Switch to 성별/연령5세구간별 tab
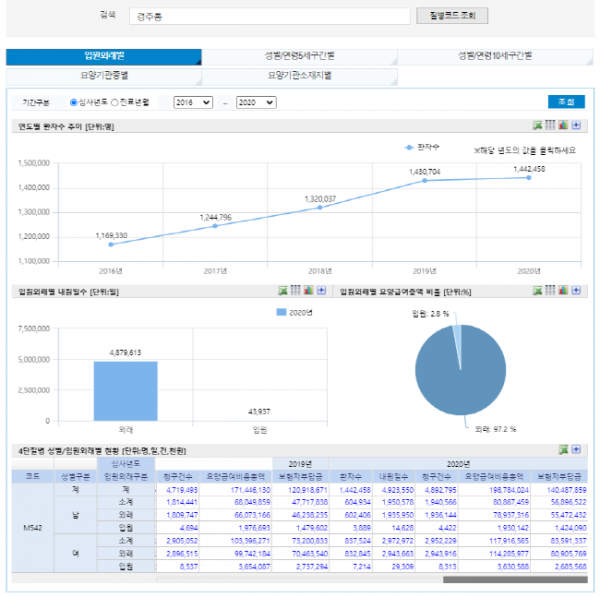 [x=299, y=57]
